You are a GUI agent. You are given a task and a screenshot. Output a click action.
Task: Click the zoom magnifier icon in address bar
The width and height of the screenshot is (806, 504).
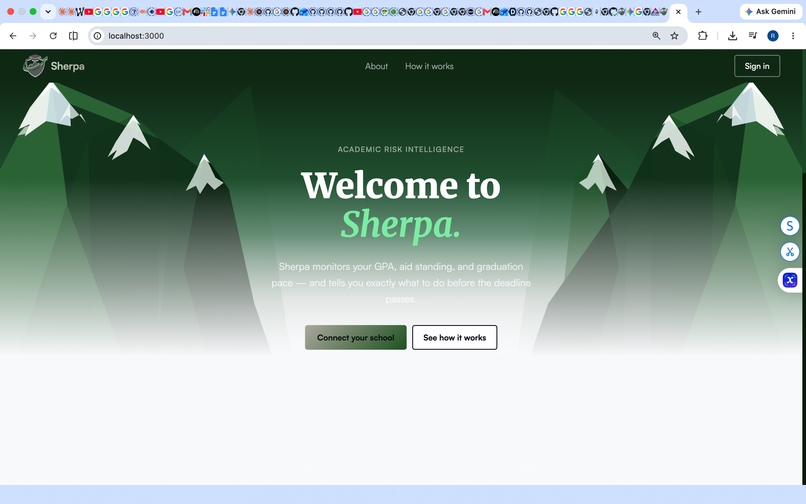(x=656, y=36)
